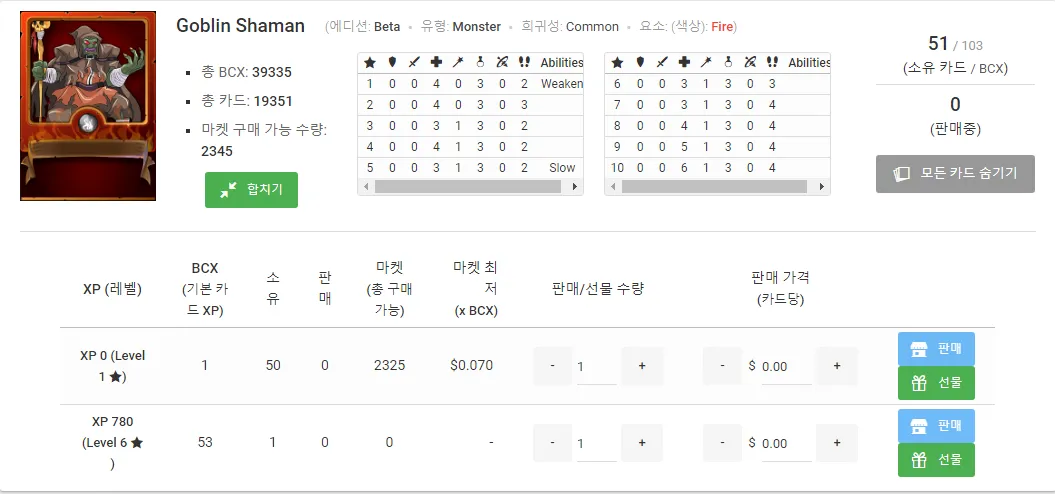The height and width of the screenshot is (494, 1055).
Task: Click the Goblin Shaman card image
Action: (88, 106)
